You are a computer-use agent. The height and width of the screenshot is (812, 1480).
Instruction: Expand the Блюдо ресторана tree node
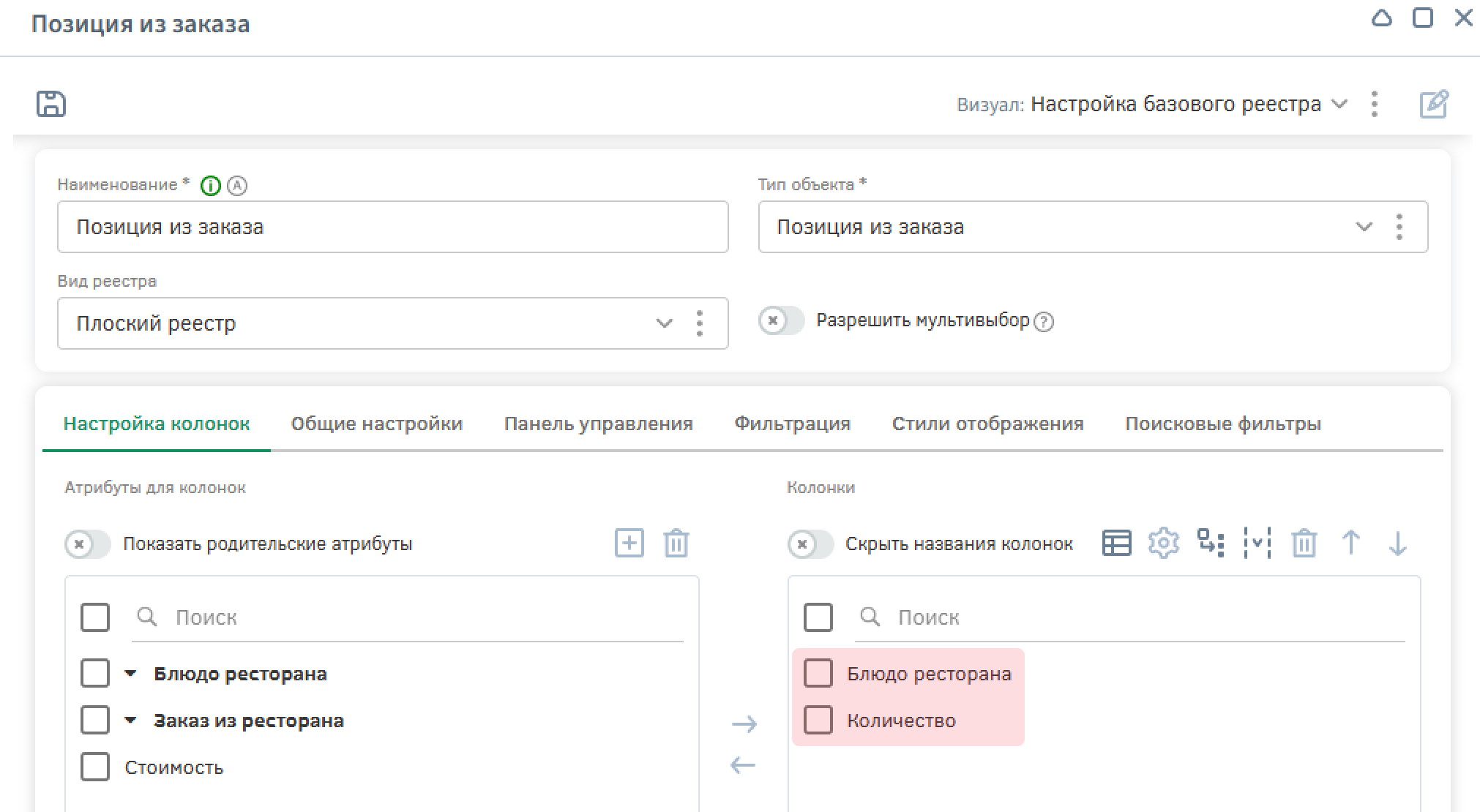130,674
